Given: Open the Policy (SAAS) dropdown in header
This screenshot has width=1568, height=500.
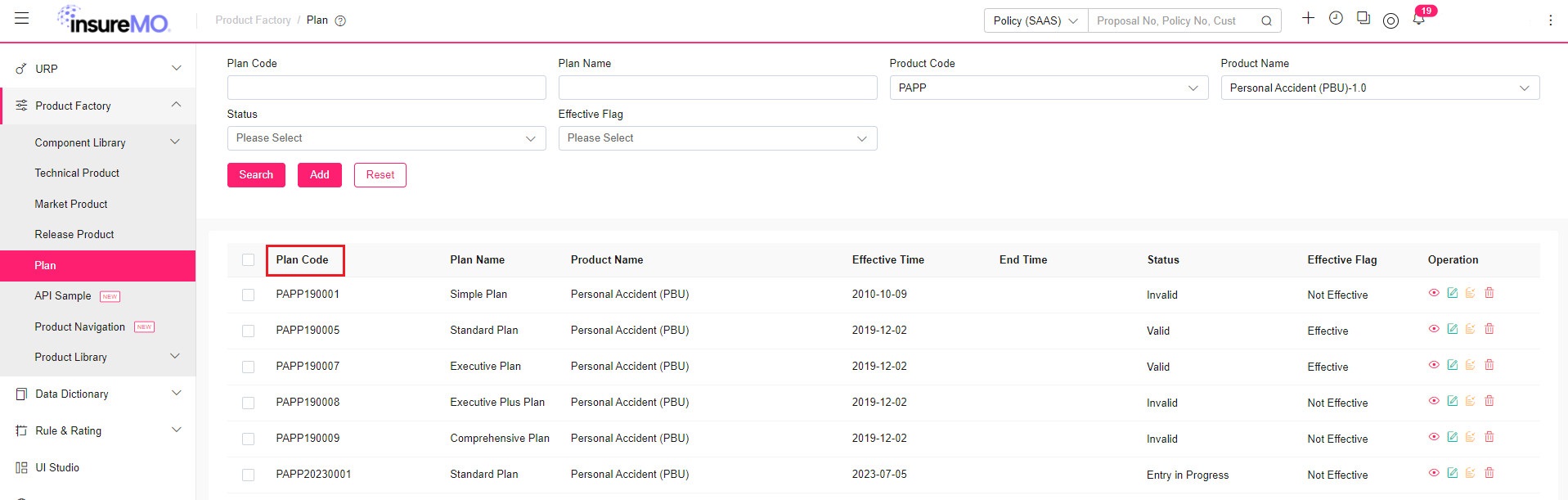Looking at the screenshot, I should pos(1036,20).
